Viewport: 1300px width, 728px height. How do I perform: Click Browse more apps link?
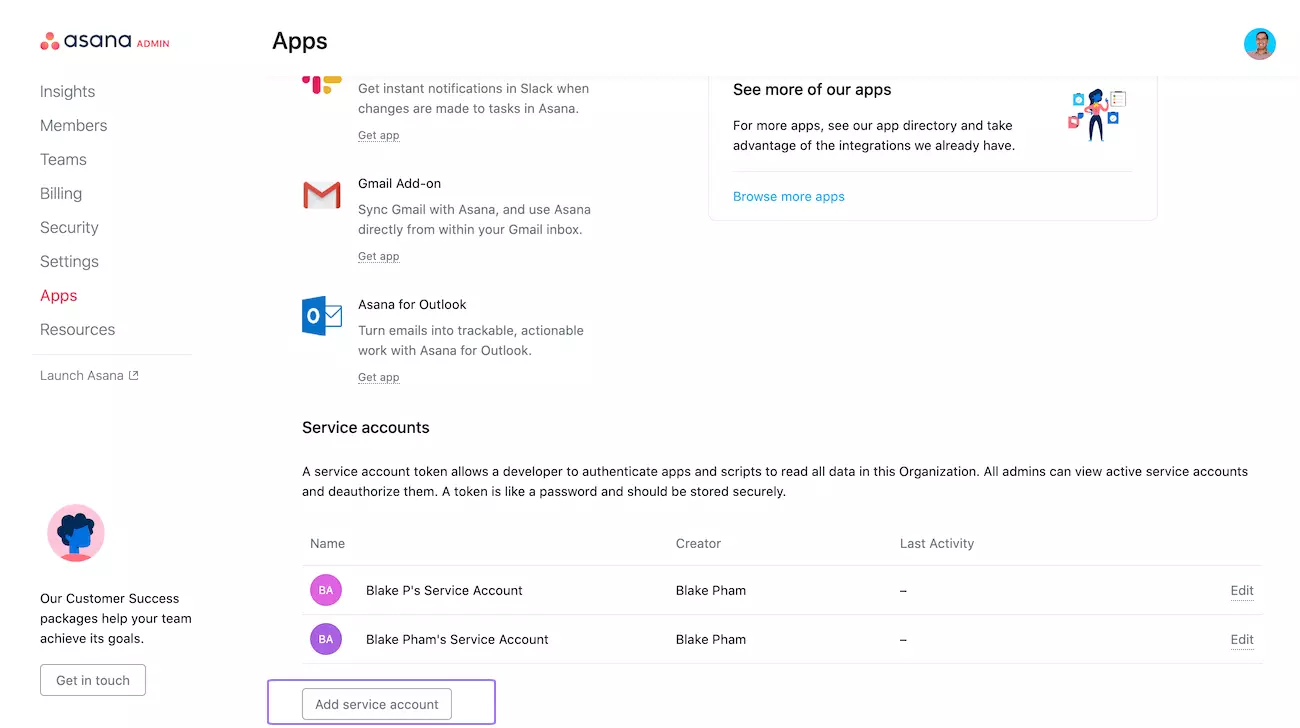(x=788, y=196)
